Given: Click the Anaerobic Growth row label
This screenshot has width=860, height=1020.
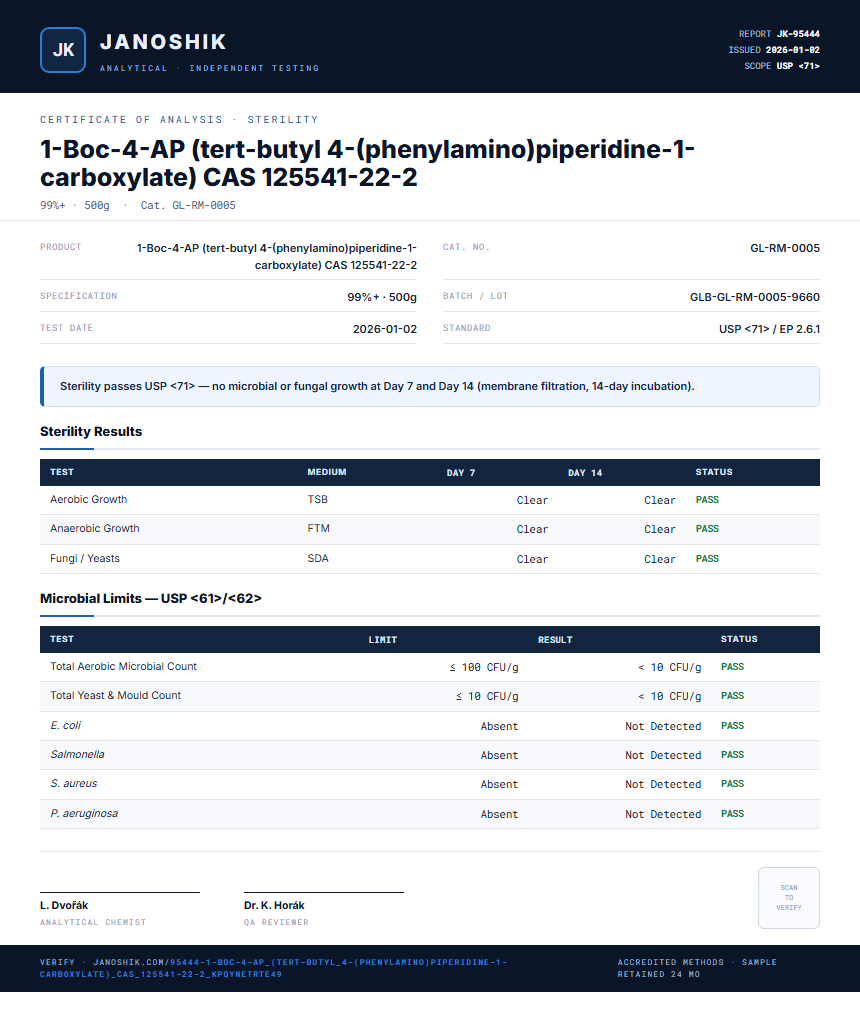Looking at the screenshot, I should click(94, 529).
